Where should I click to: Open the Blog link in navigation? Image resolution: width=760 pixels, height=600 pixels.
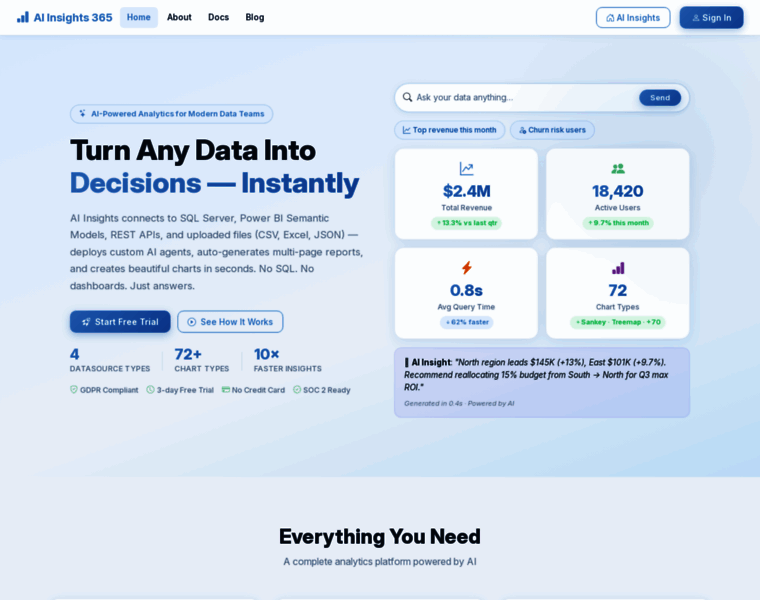[x=254, y=17]
